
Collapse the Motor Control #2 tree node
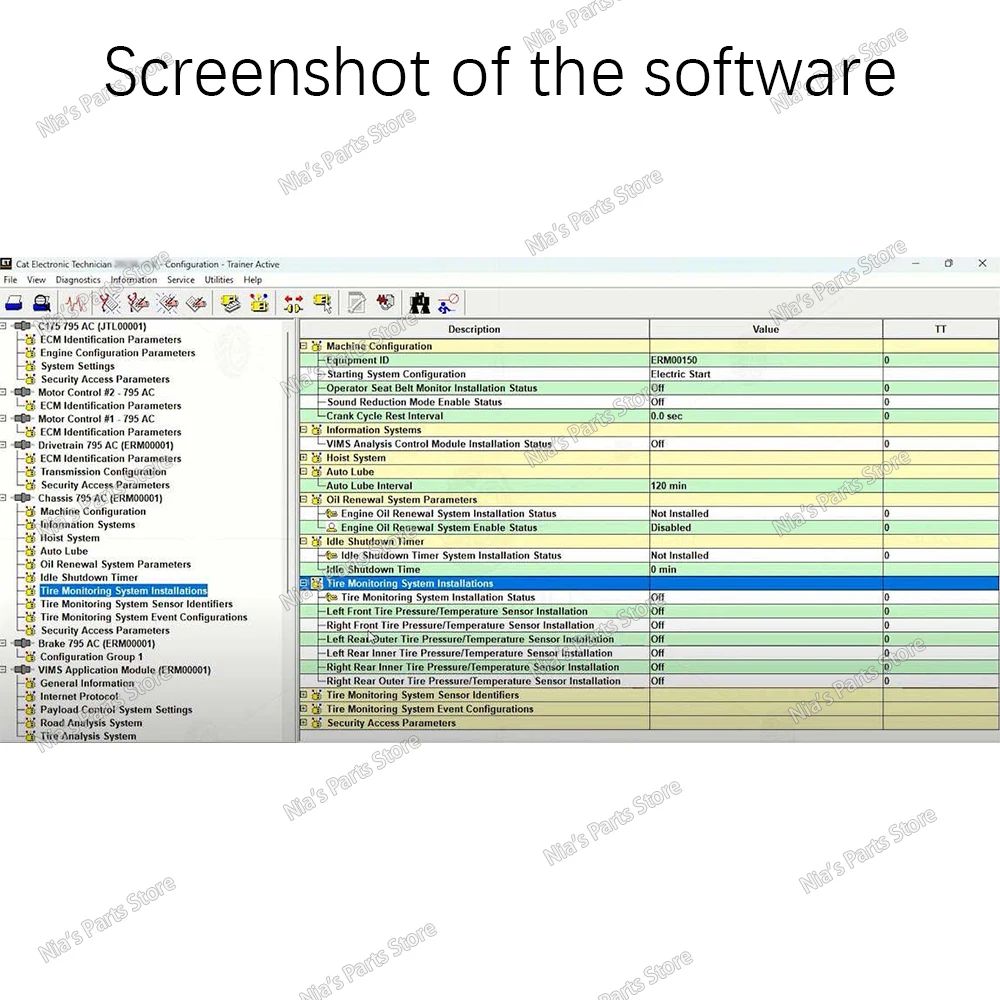(x=4, y=392)
